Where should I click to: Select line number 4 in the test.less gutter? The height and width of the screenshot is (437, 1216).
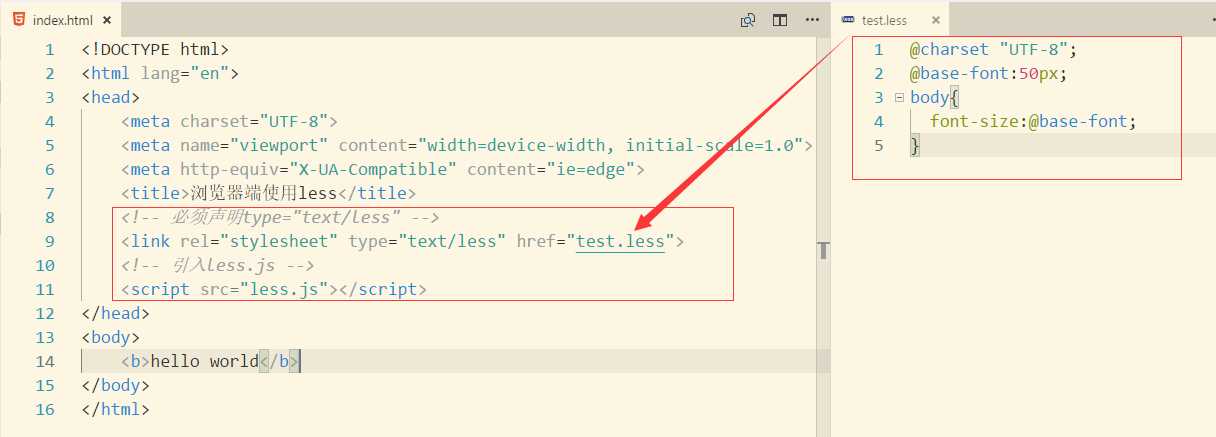[879, 121]
